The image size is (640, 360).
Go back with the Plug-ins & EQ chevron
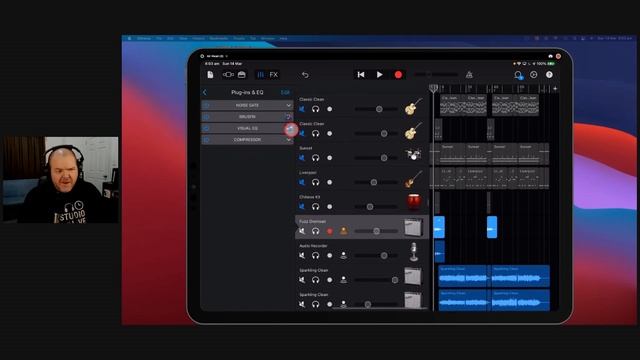(x=205, y=93)
